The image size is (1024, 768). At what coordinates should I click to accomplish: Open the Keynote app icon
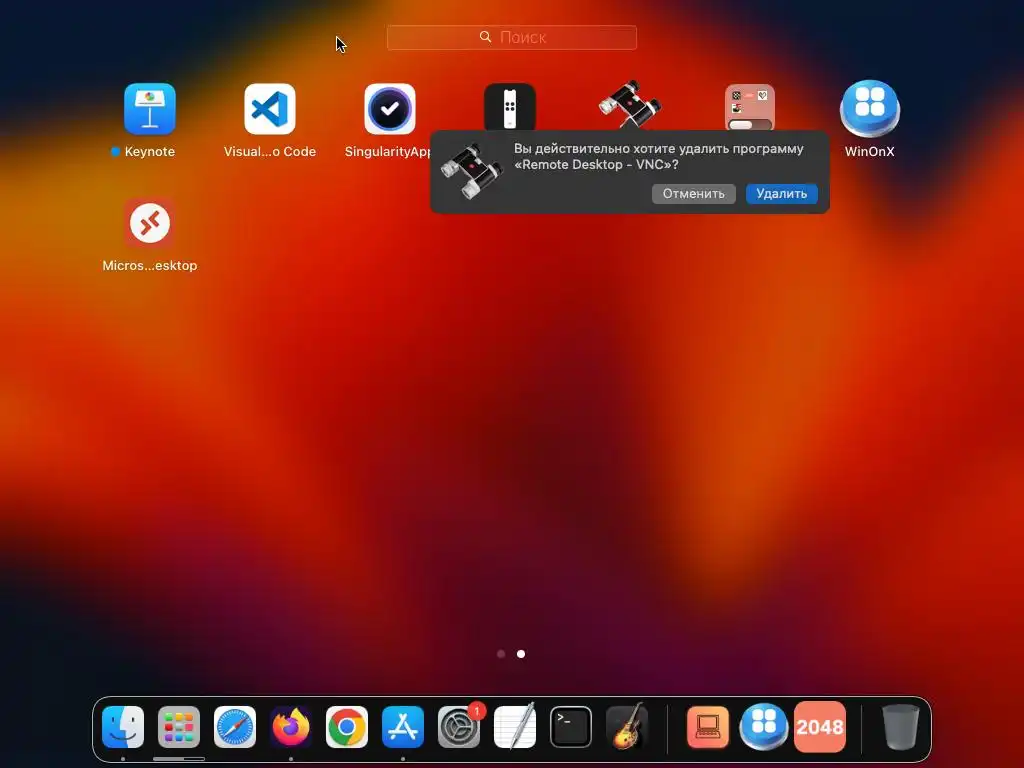point(150,109)
